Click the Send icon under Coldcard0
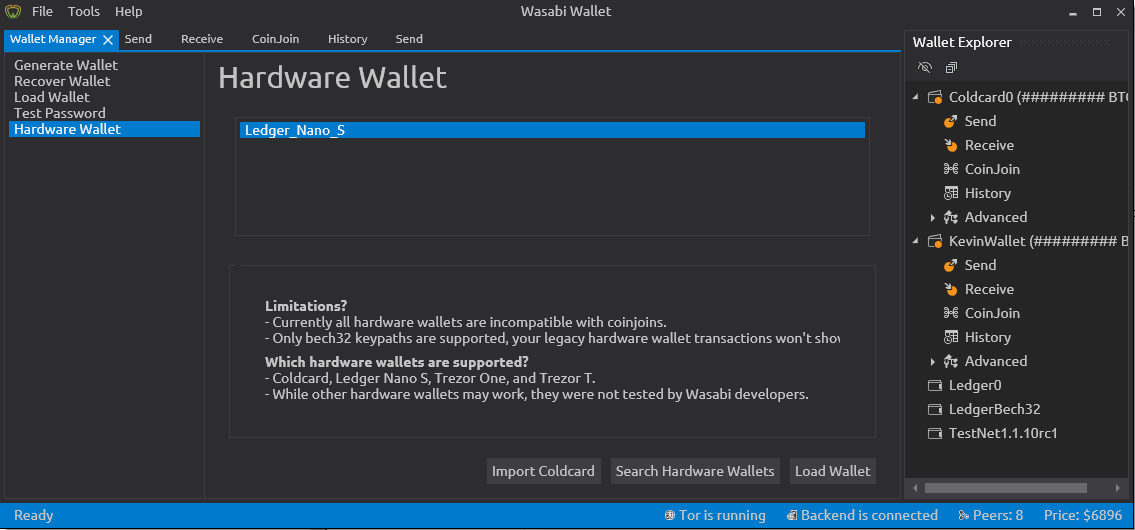The height and width of the screenshot is (530, 1135). (x=951, y=121)
